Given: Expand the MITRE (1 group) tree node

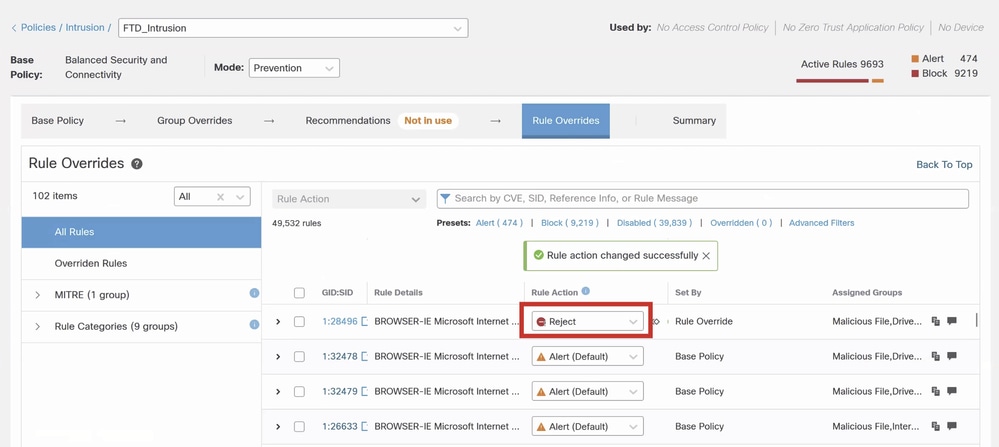Looking at the screenshot, I should pos(38,295).
